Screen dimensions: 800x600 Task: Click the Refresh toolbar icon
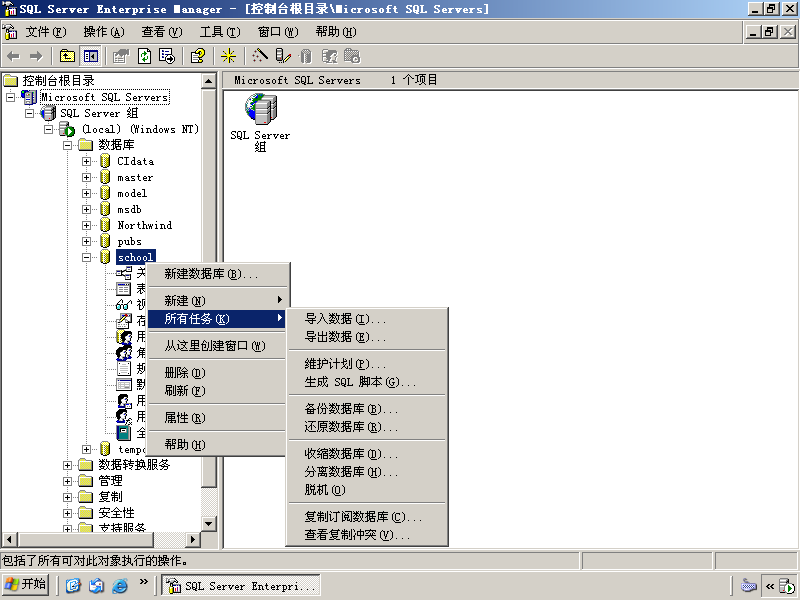pyautogui.click(x=145, y=56)
